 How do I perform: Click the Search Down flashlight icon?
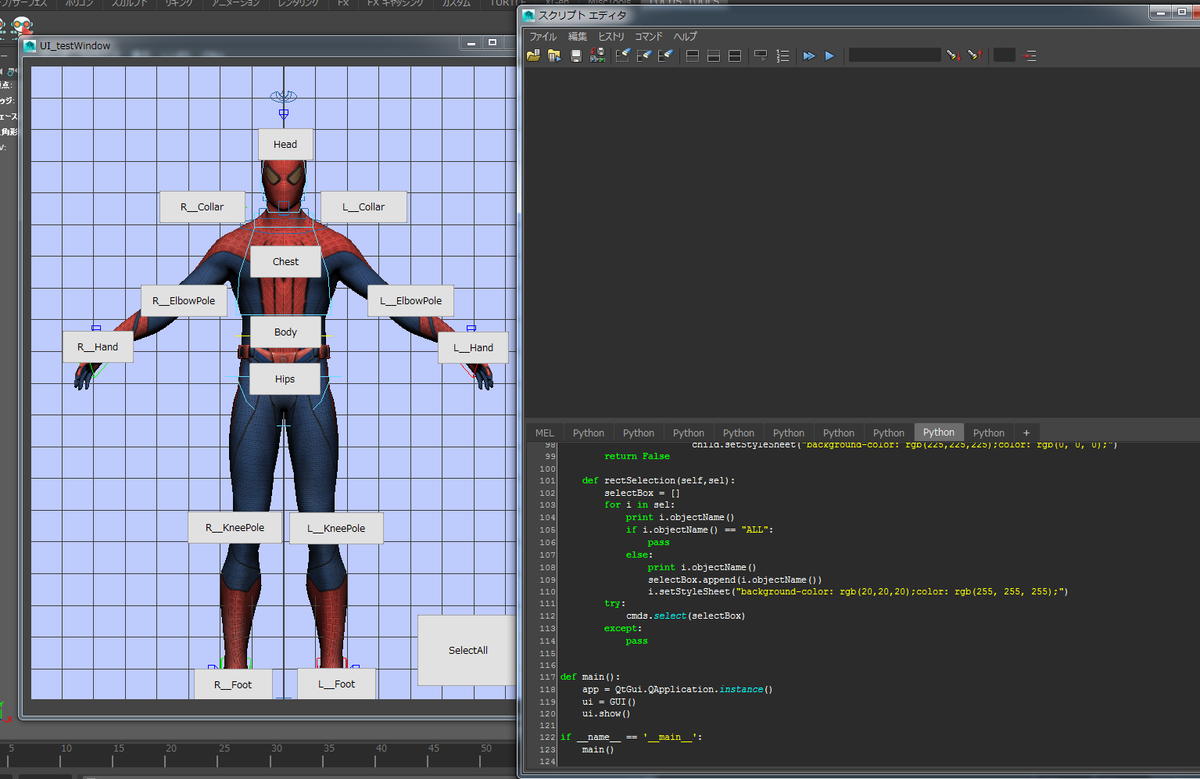click(953, 56)
